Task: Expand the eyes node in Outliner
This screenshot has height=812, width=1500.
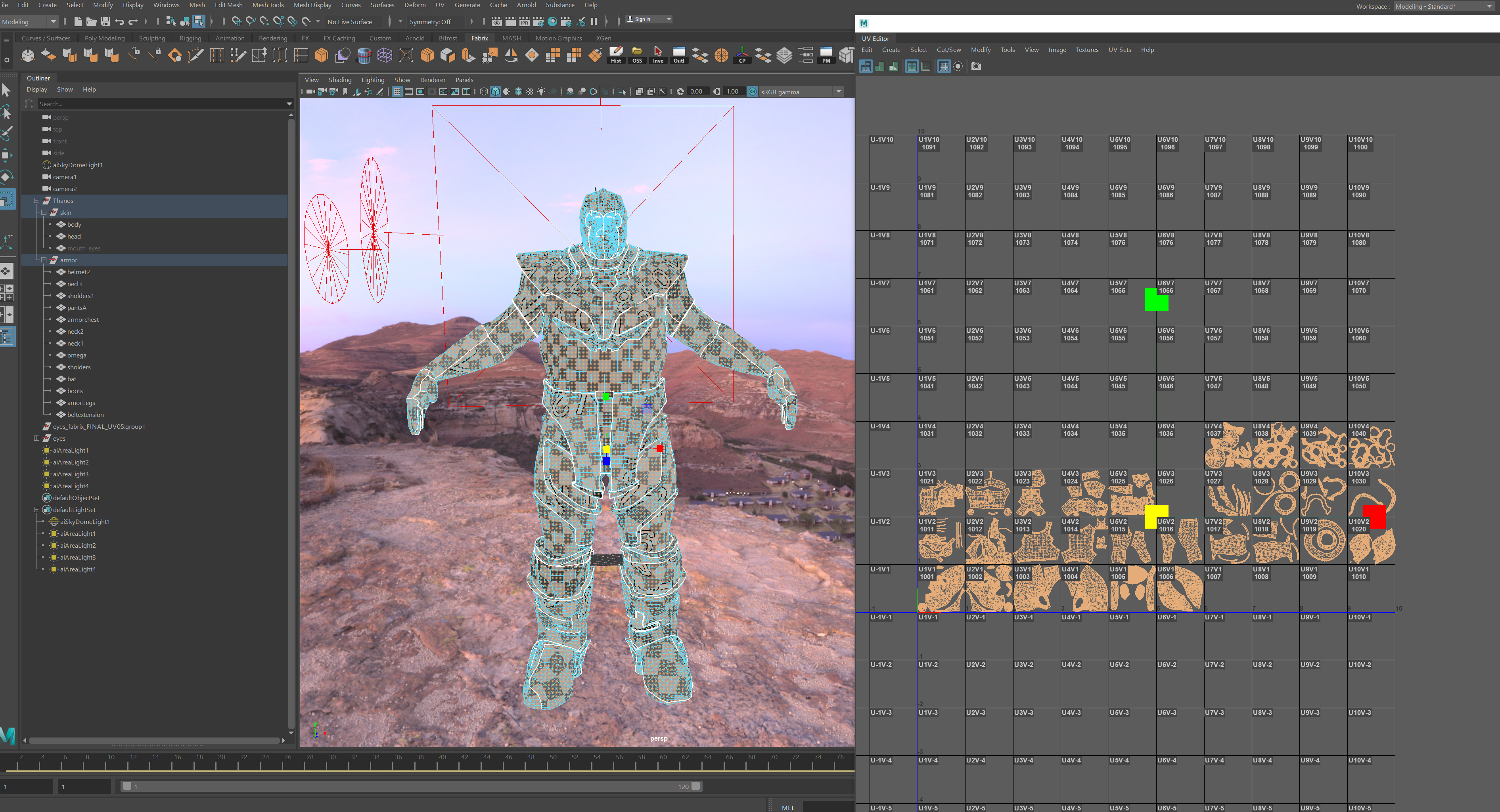Action: [x=37, y=438]
